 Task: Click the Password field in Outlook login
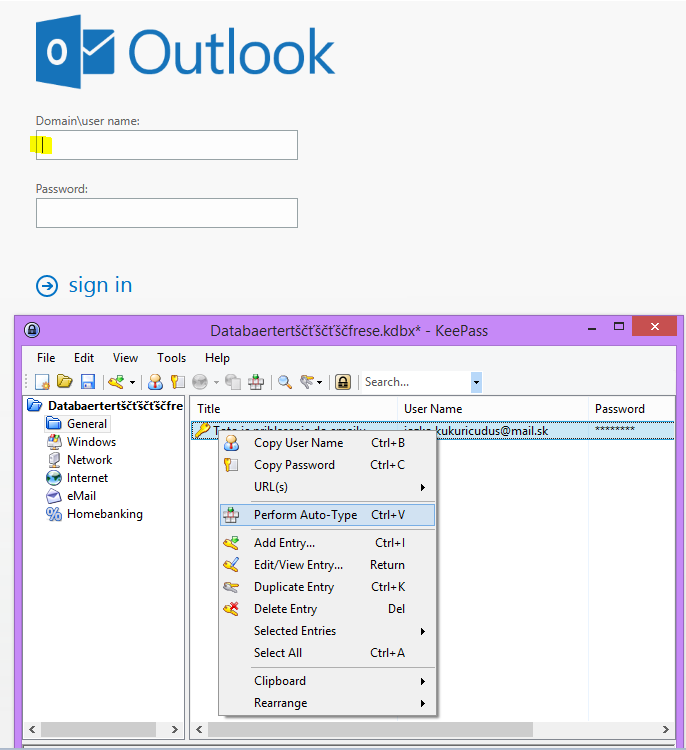166,213
